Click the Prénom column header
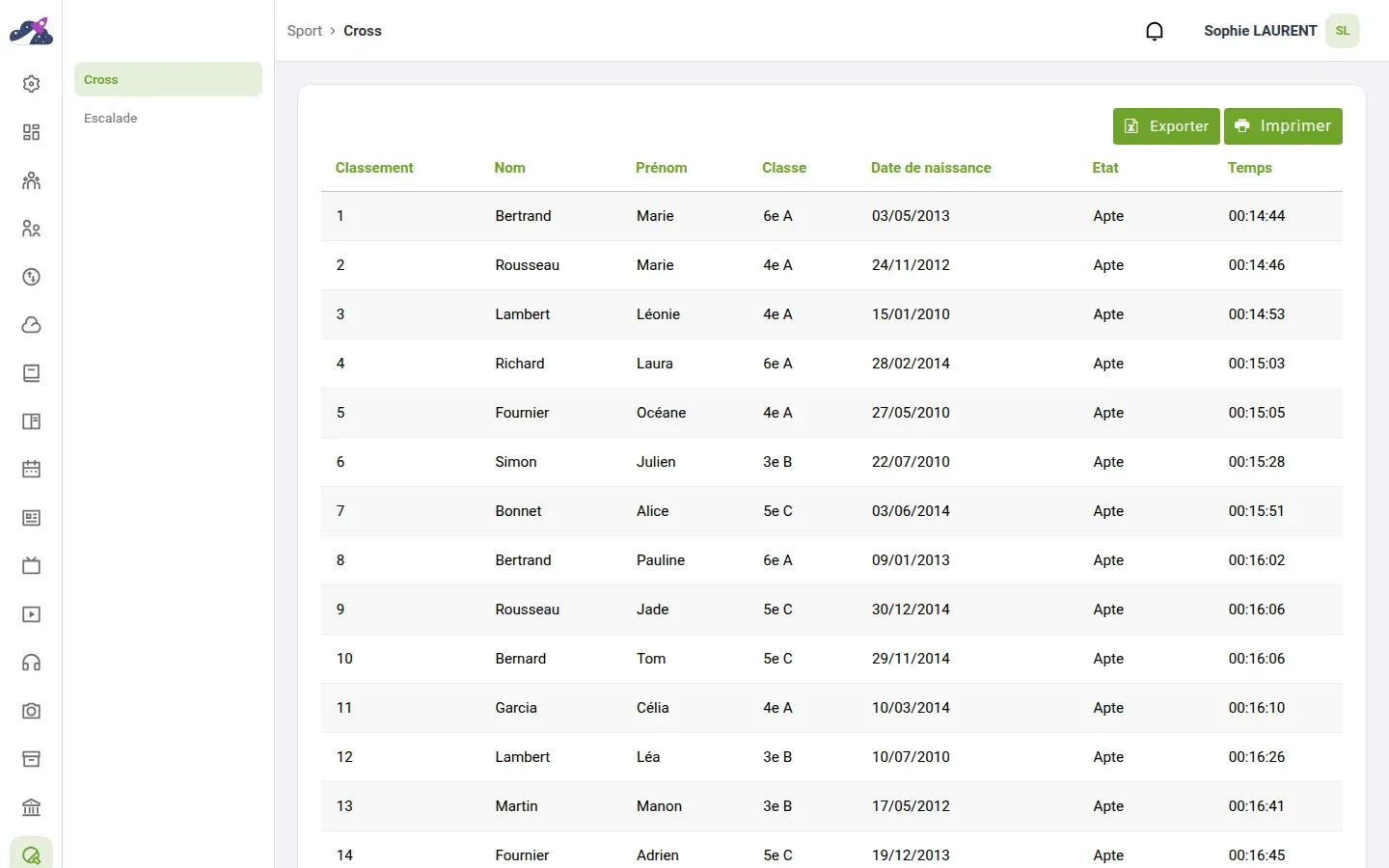 662,168
